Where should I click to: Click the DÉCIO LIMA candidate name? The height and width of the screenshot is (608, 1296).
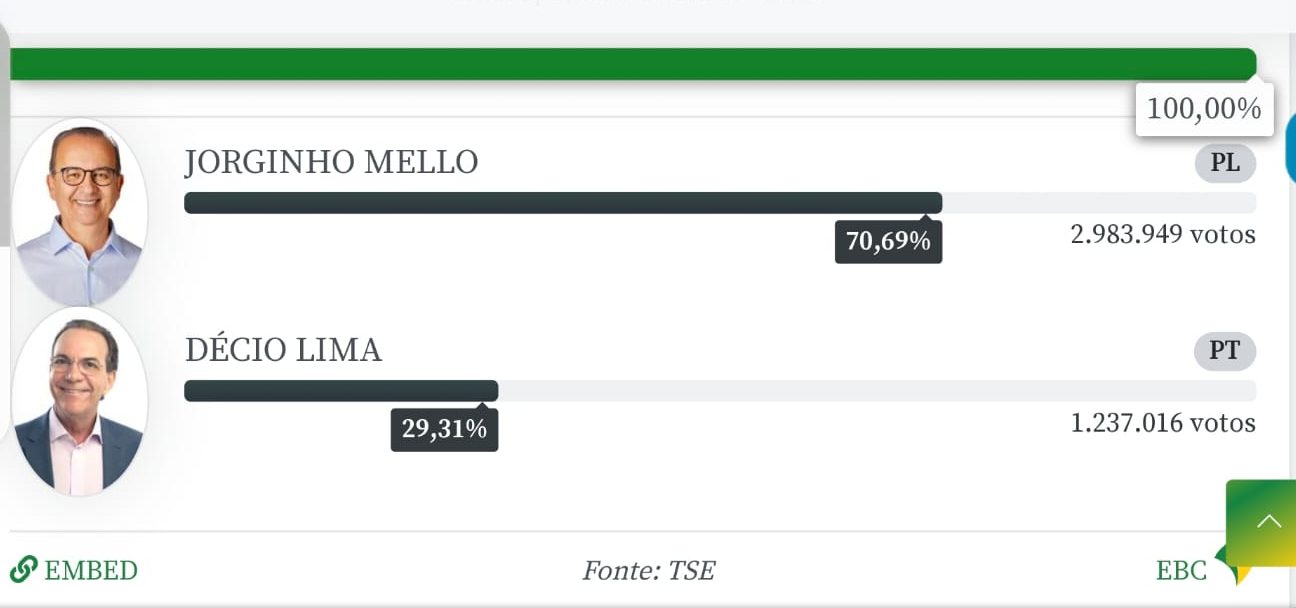point(283,350)
